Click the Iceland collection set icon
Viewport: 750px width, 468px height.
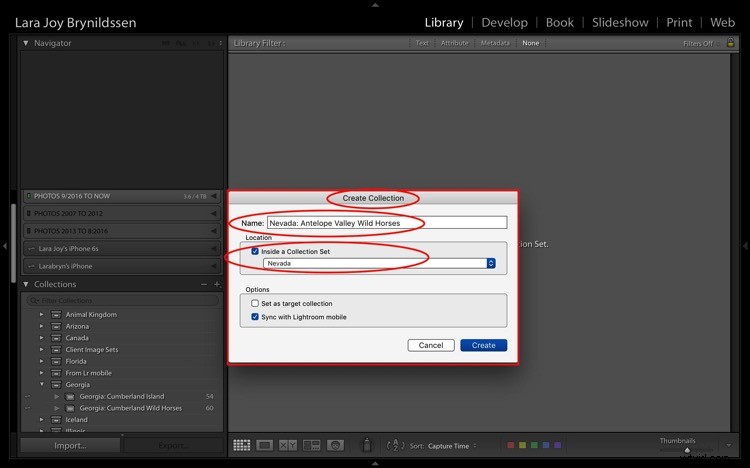(56, 420)
